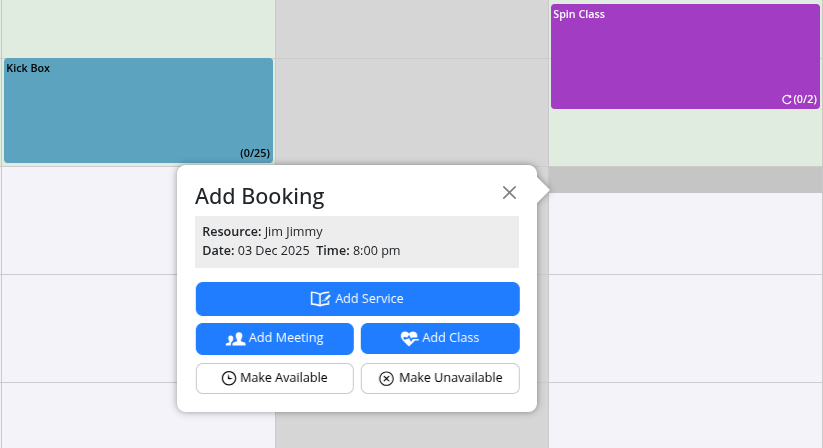Click the Date and Time info line

point(301,250)
